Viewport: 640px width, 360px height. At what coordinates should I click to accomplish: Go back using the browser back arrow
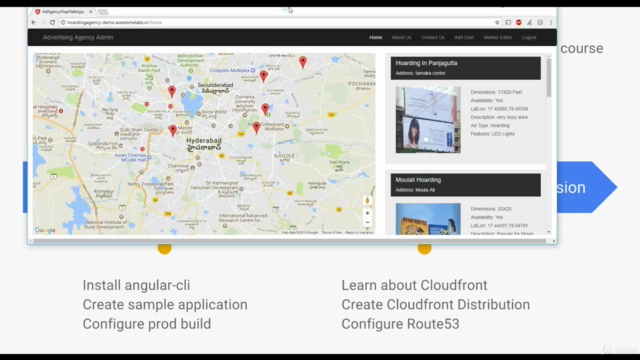coord(34,22)
